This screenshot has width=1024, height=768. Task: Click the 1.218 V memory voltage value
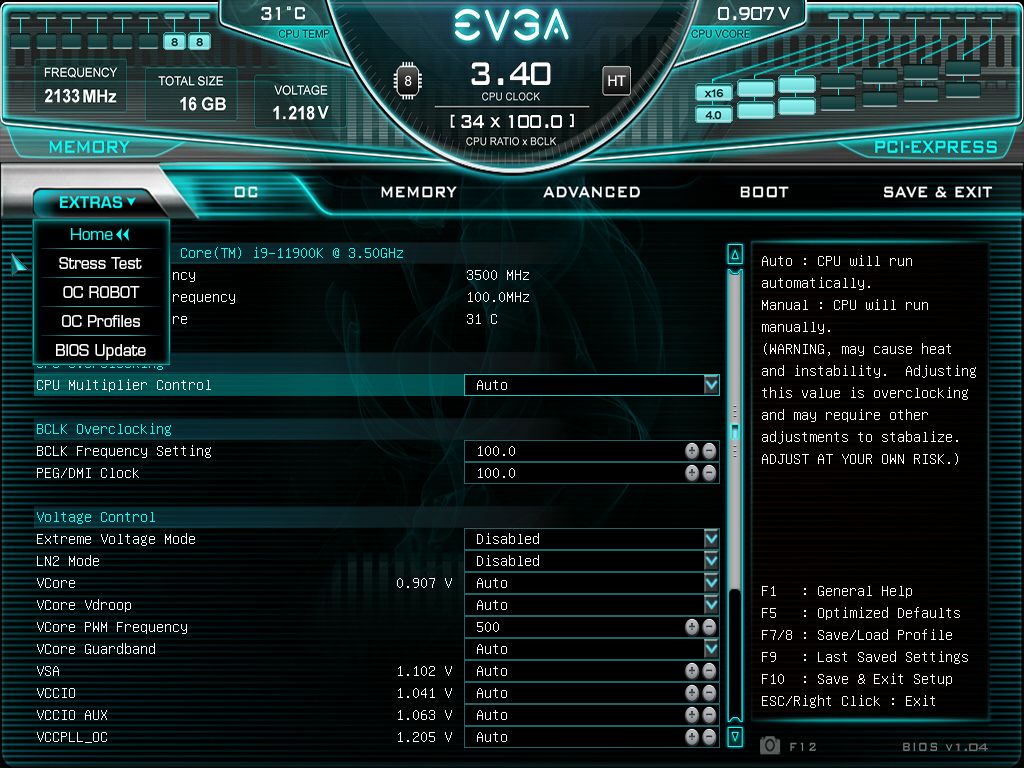pos(300,113)
